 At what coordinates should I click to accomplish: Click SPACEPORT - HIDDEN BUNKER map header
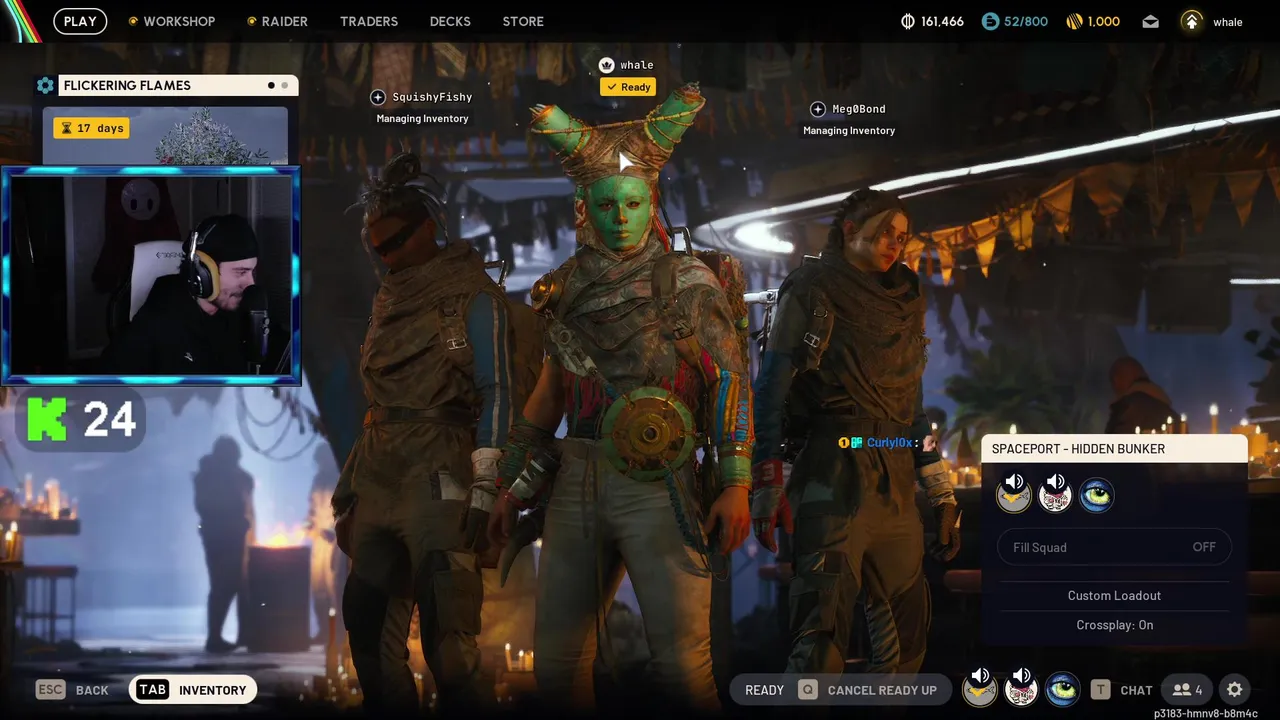[1114, 449]
